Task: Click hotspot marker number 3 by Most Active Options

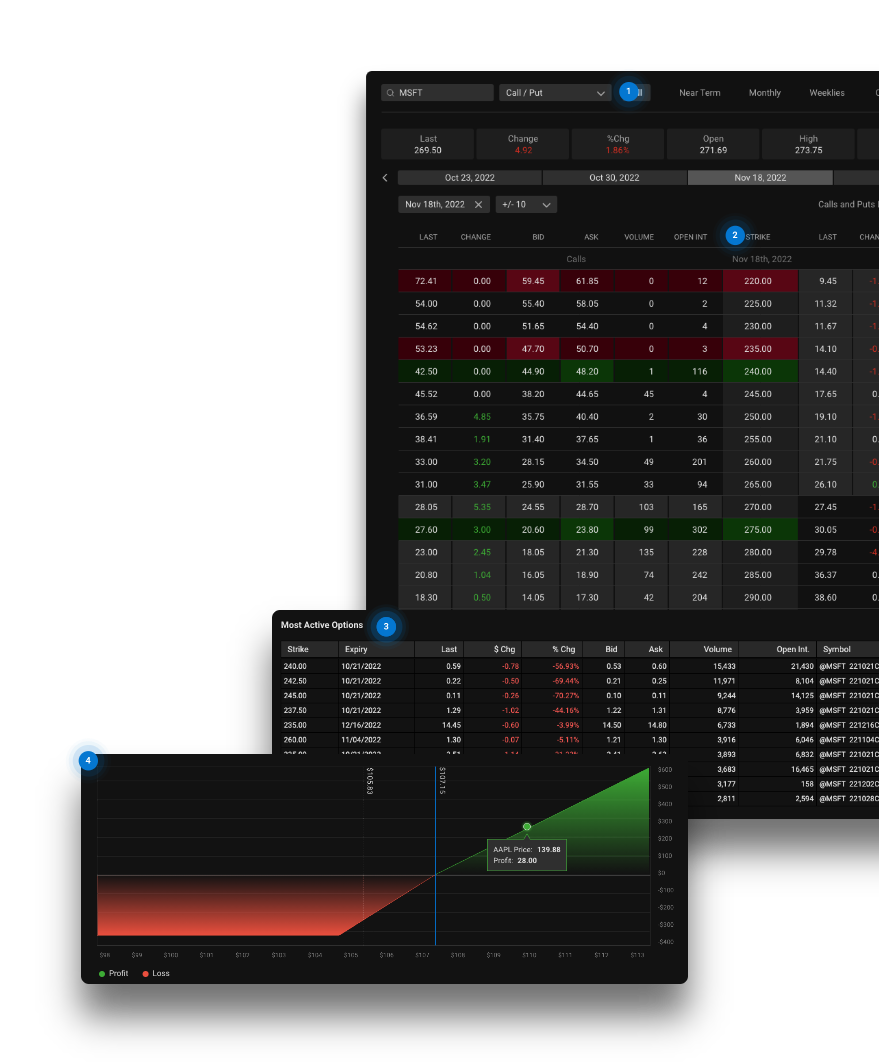Action: point(386,627)
